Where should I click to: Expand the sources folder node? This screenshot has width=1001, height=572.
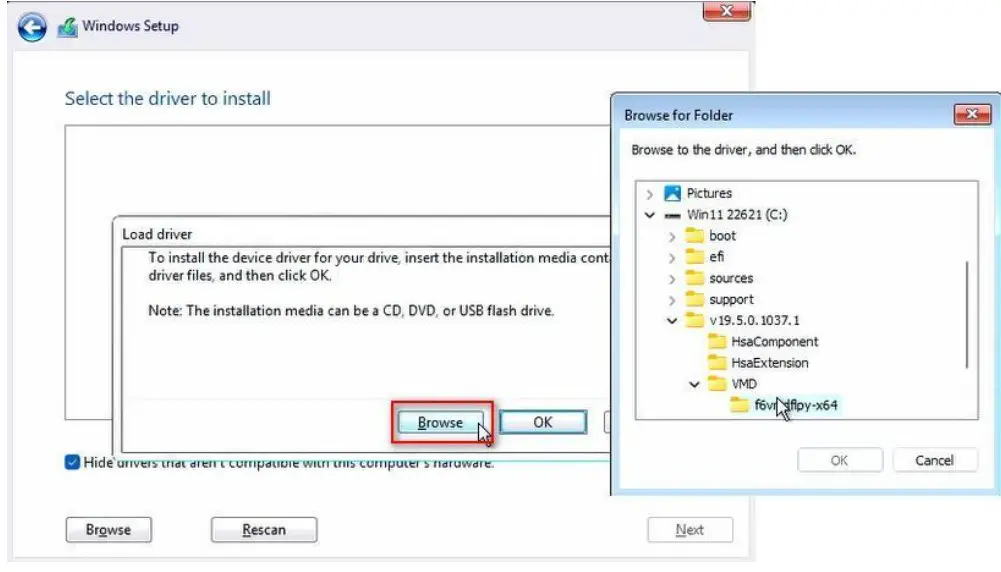click(x=672, y=280)
